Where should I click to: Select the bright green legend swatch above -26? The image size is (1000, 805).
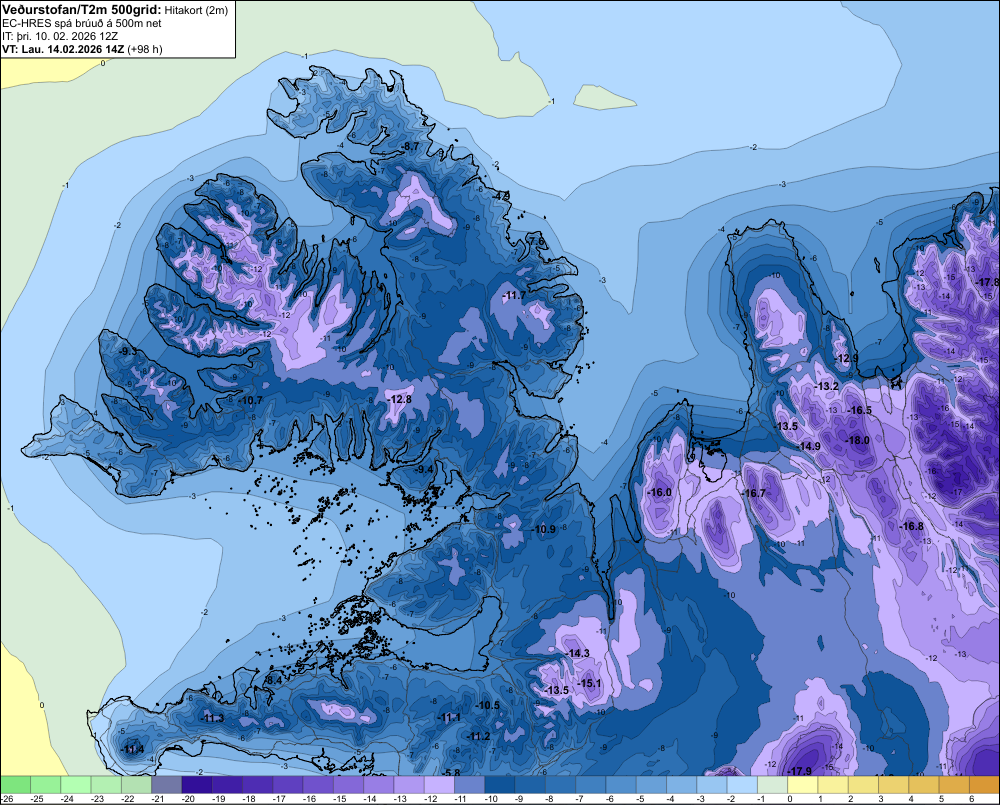point(15,784)
